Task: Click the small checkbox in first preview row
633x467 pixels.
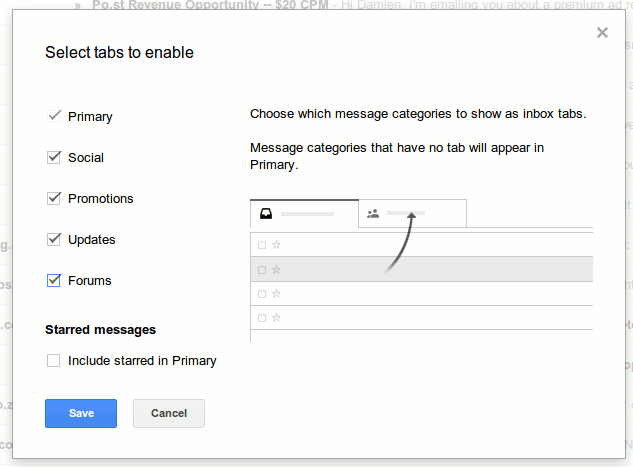Action: pos(262,244)
